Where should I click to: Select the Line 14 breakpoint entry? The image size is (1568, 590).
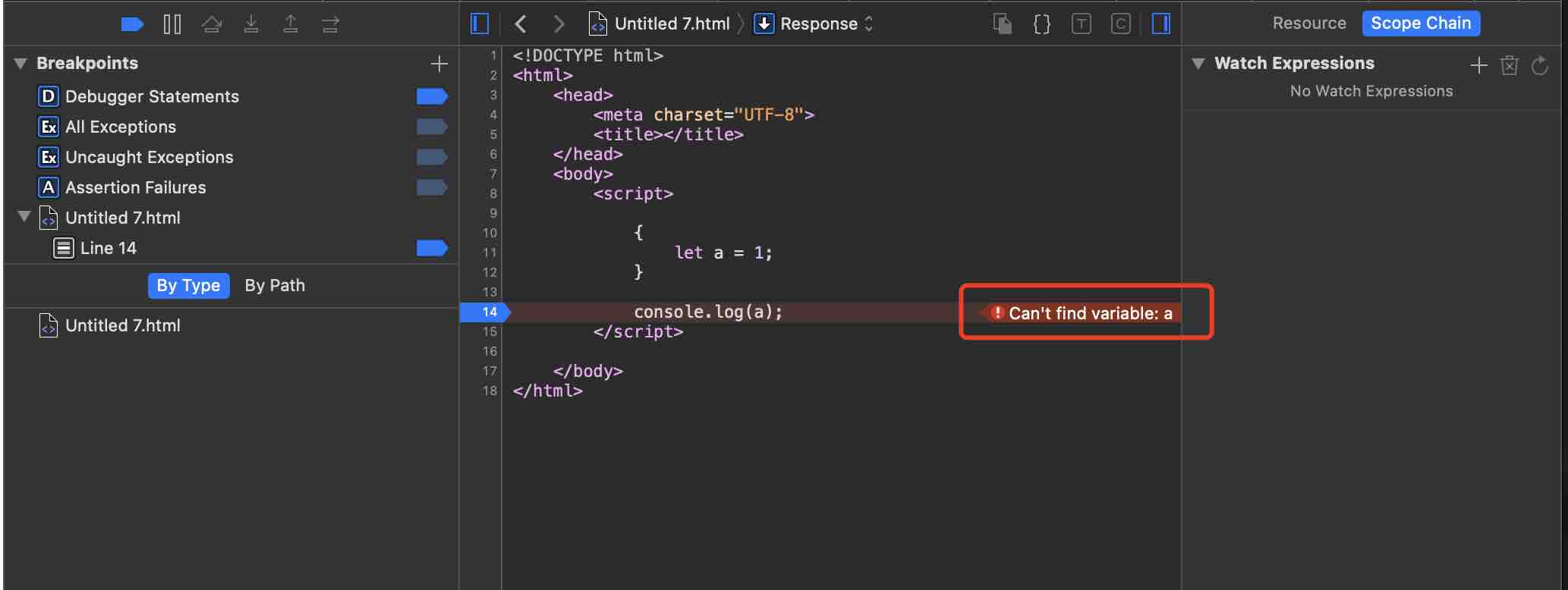click(231, 248)
